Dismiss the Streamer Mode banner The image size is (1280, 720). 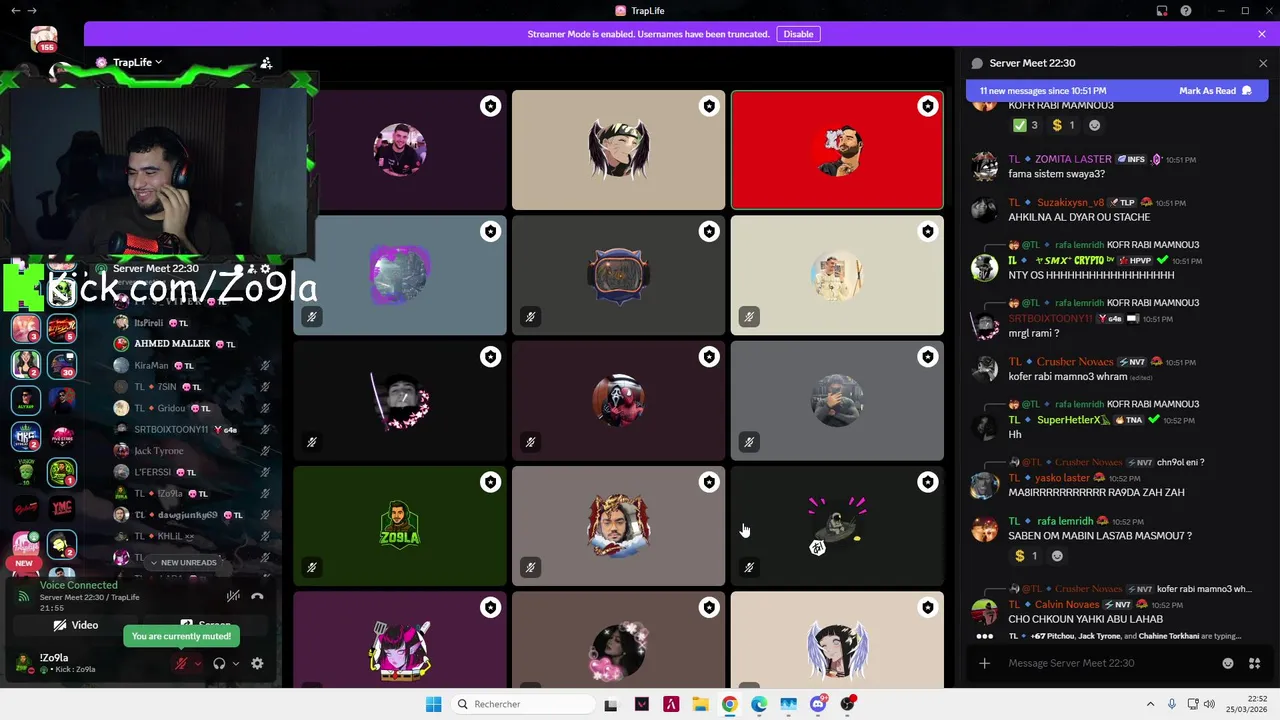pyautogui.click(x=1262, y=34)
